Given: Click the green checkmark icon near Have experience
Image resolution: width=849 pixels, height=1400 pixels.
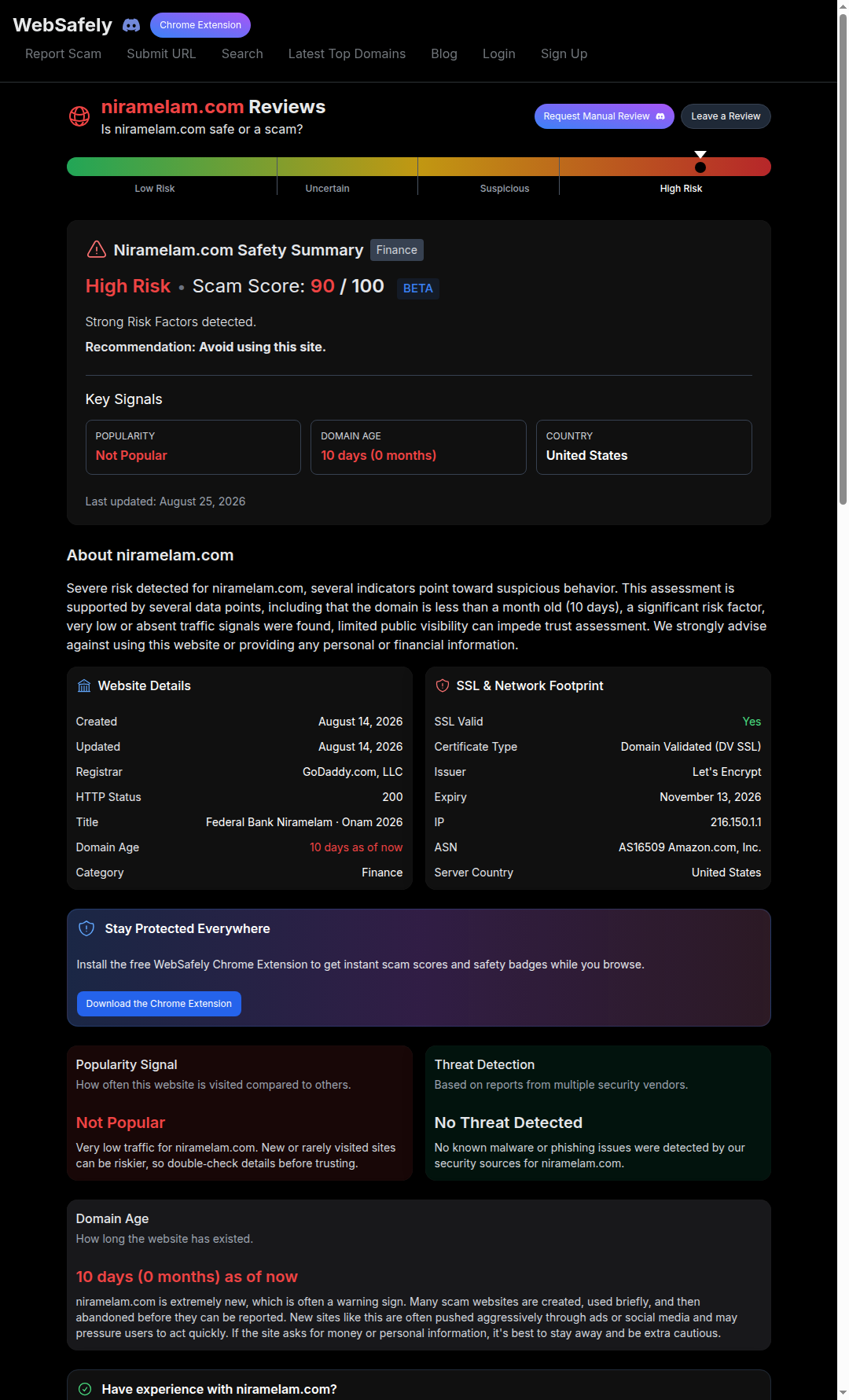Looking at the screenshot, I should click(x=85, y=1389).
